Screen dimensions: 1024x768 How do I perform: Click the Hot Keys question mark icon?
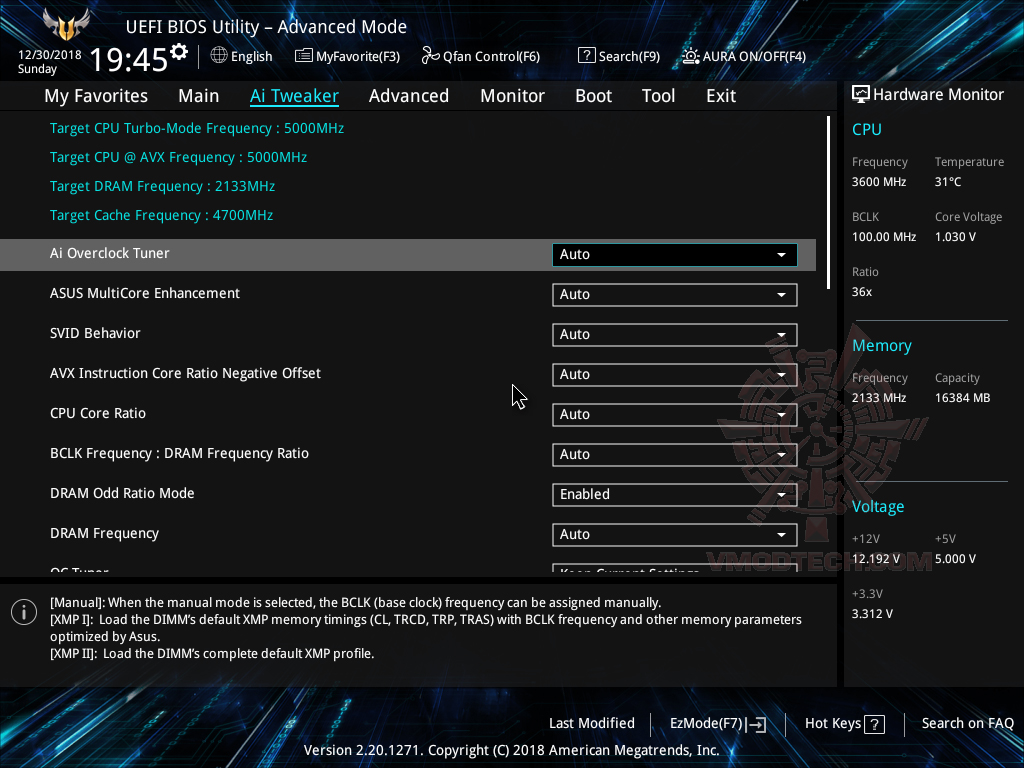pyautogui.click(x=878, y=723)
